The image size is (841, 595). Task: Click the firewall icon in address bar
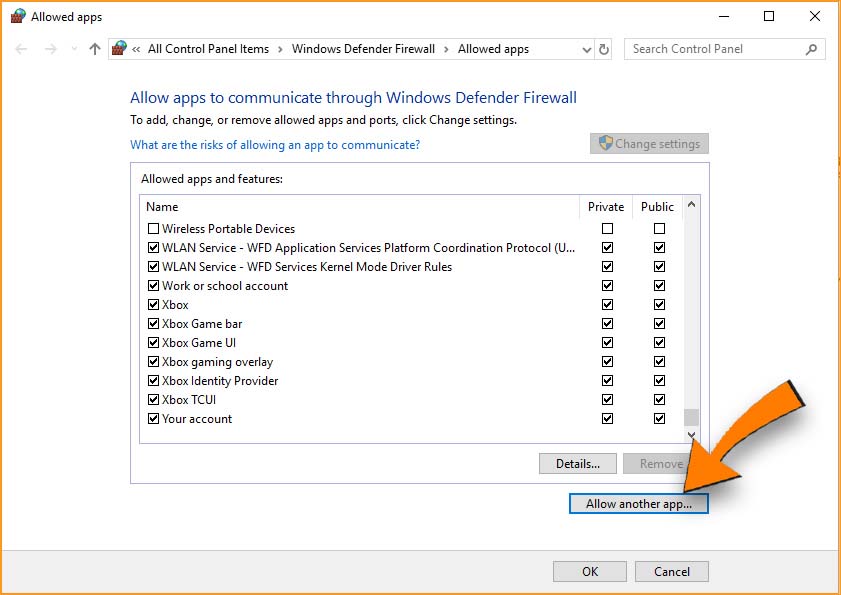click(120, 49)
